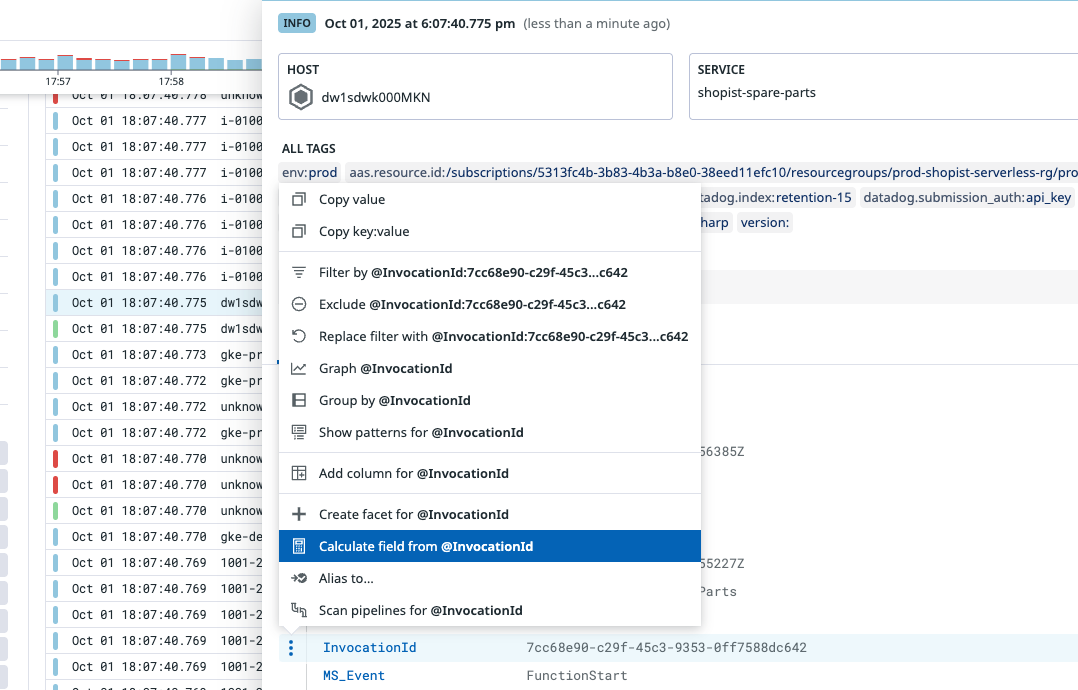Select Scan pipelines for @InvocationId
The width and height of the screenshot is (1078, 690).
point(420,611)
